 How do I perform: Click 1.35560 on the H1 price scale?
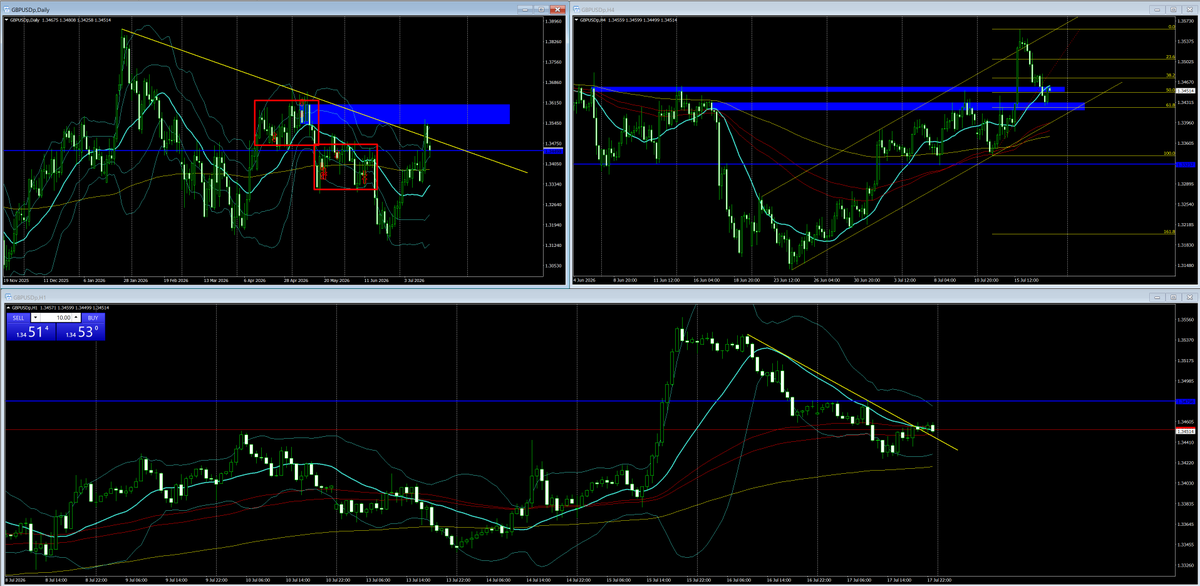point(1187,320)
